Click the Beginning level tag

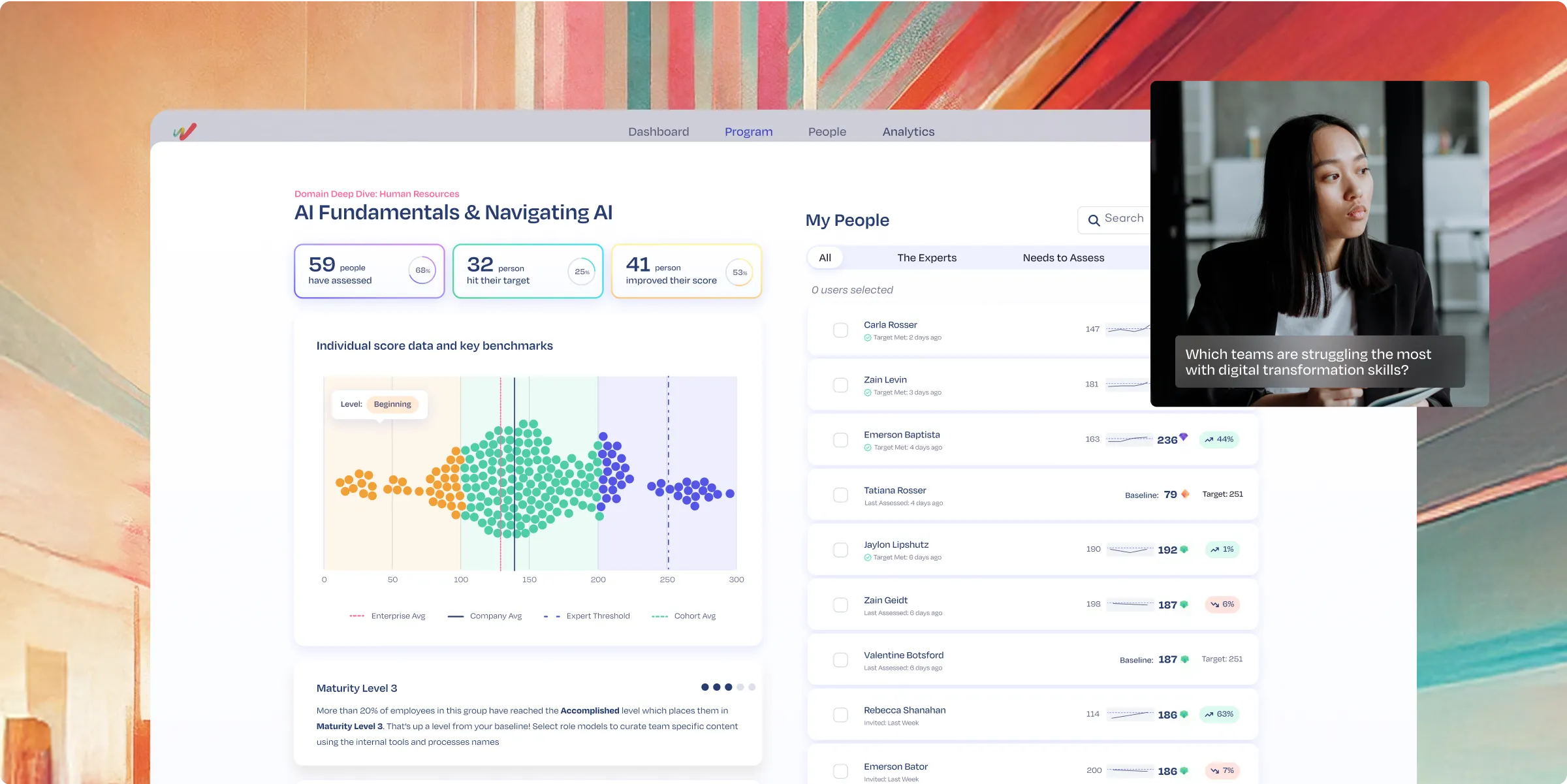[392, 404]
